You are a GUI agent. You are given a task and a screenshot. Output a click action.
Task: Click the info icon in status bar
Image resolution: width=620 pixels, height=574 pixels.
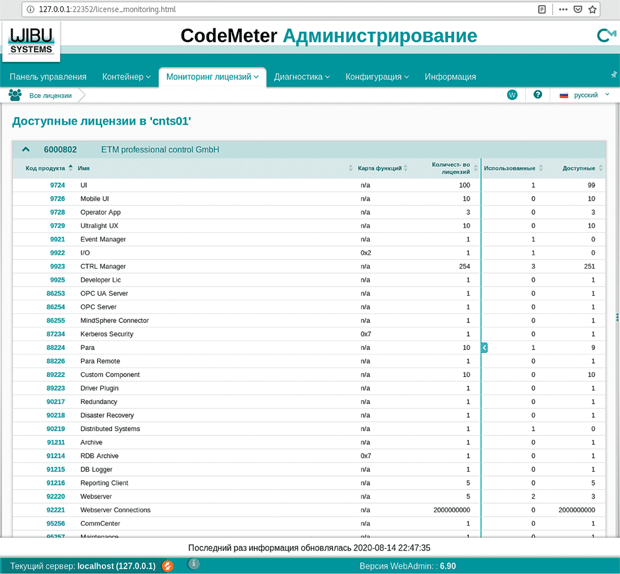[194, 564]
